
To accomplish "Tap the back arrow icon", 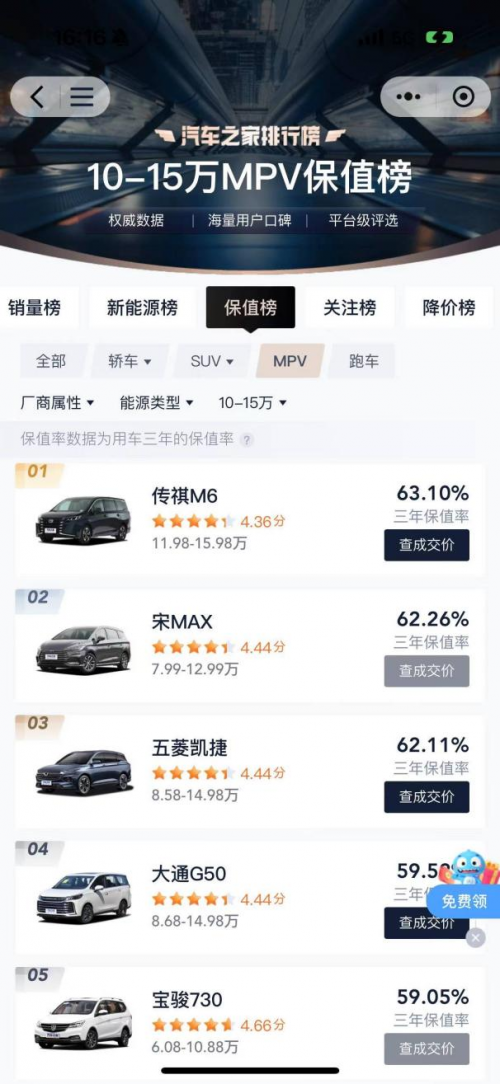I will [x=37, y=97].
